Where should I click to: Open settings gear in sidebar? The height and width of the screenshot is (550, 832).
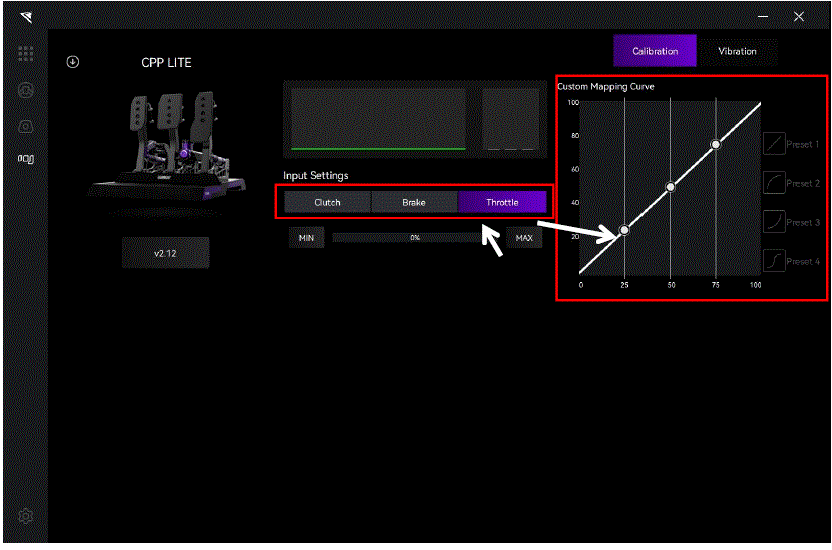click(25, 516)
